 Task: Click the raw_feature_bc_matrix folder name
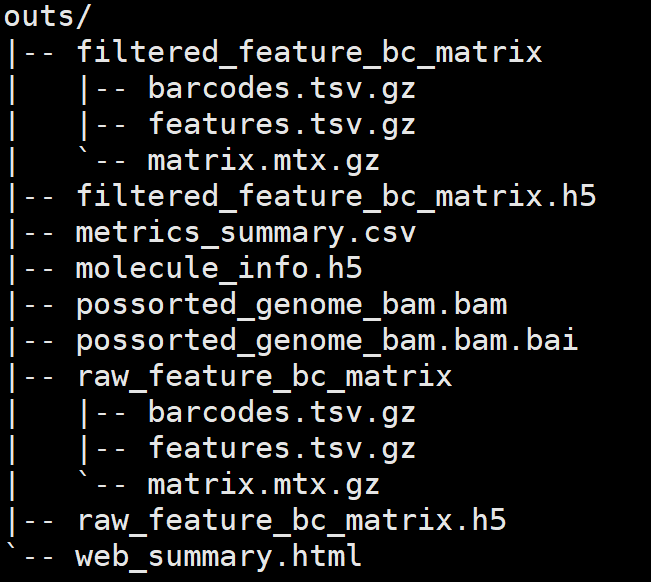(x=264, y=376)
